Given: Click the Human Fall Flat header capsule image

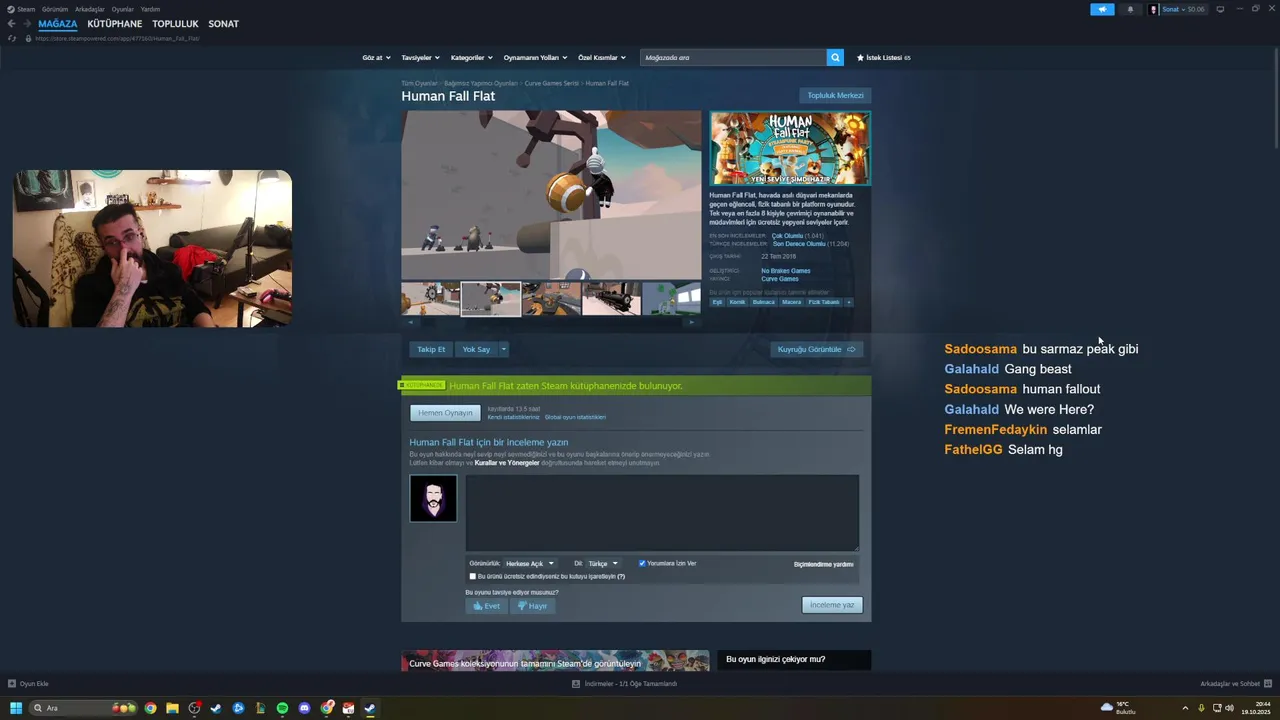Looking at the screenshot, I should tap(790, 148).
